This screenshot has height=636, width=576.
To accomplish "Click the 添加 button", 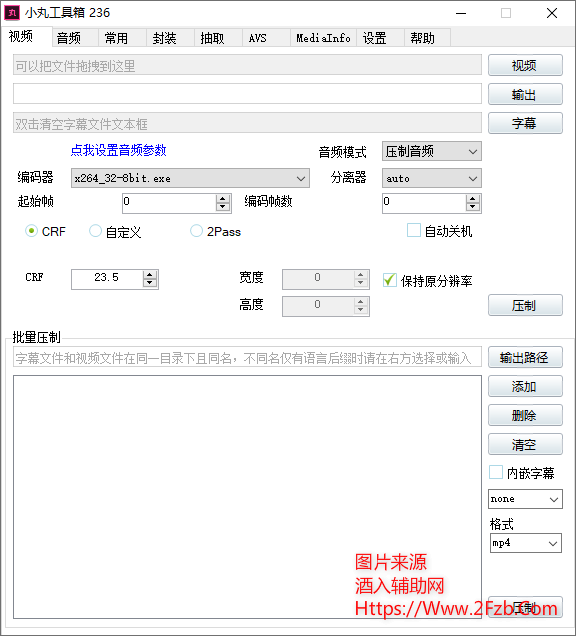I will (525, 386).
